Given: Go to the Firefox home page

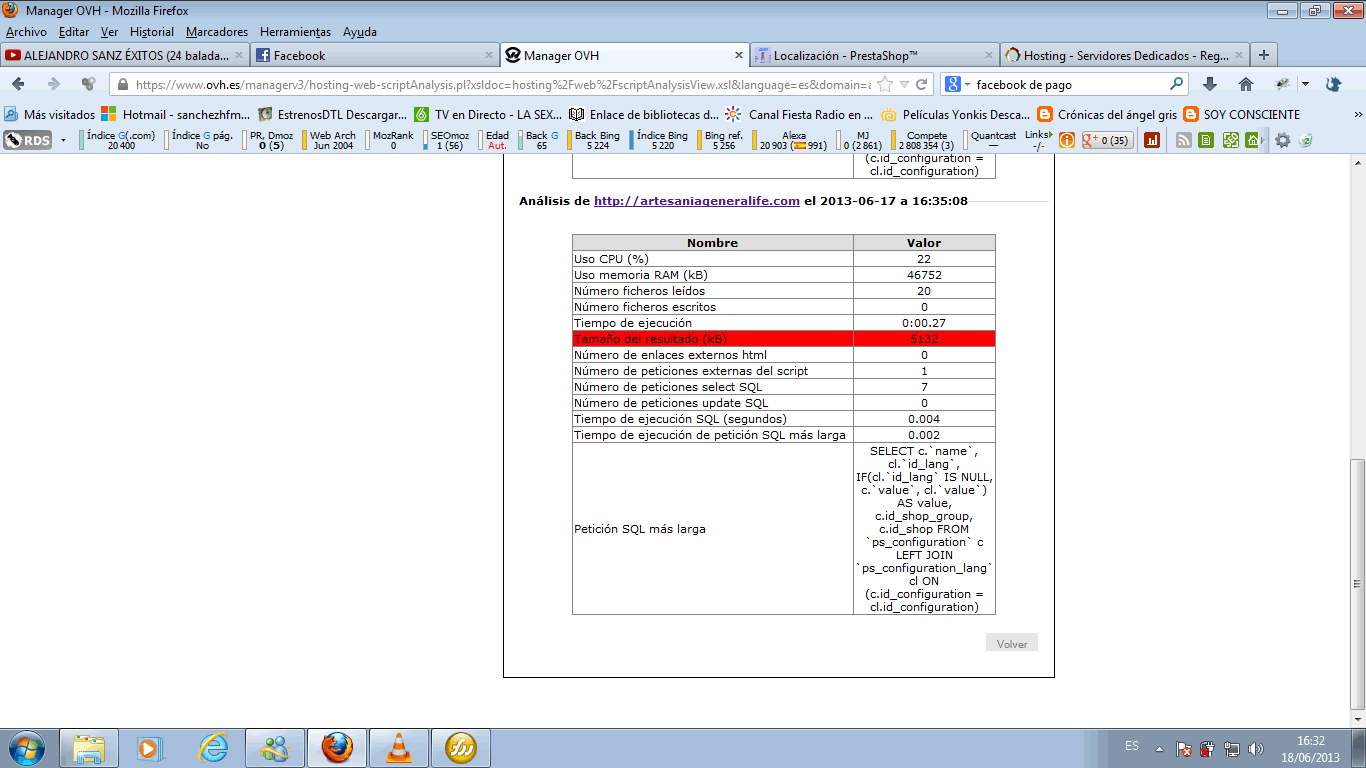Looking at the screenshot, I should [x=1246, y=84].
